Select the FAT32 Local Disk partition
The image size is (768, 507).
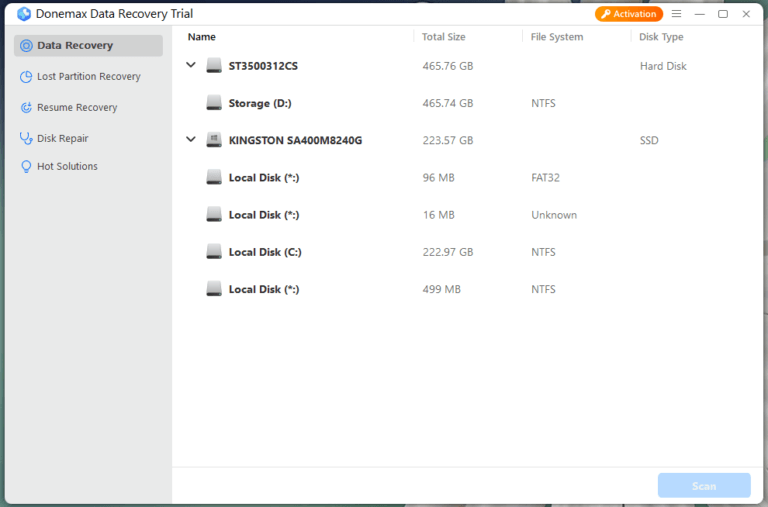468,177
